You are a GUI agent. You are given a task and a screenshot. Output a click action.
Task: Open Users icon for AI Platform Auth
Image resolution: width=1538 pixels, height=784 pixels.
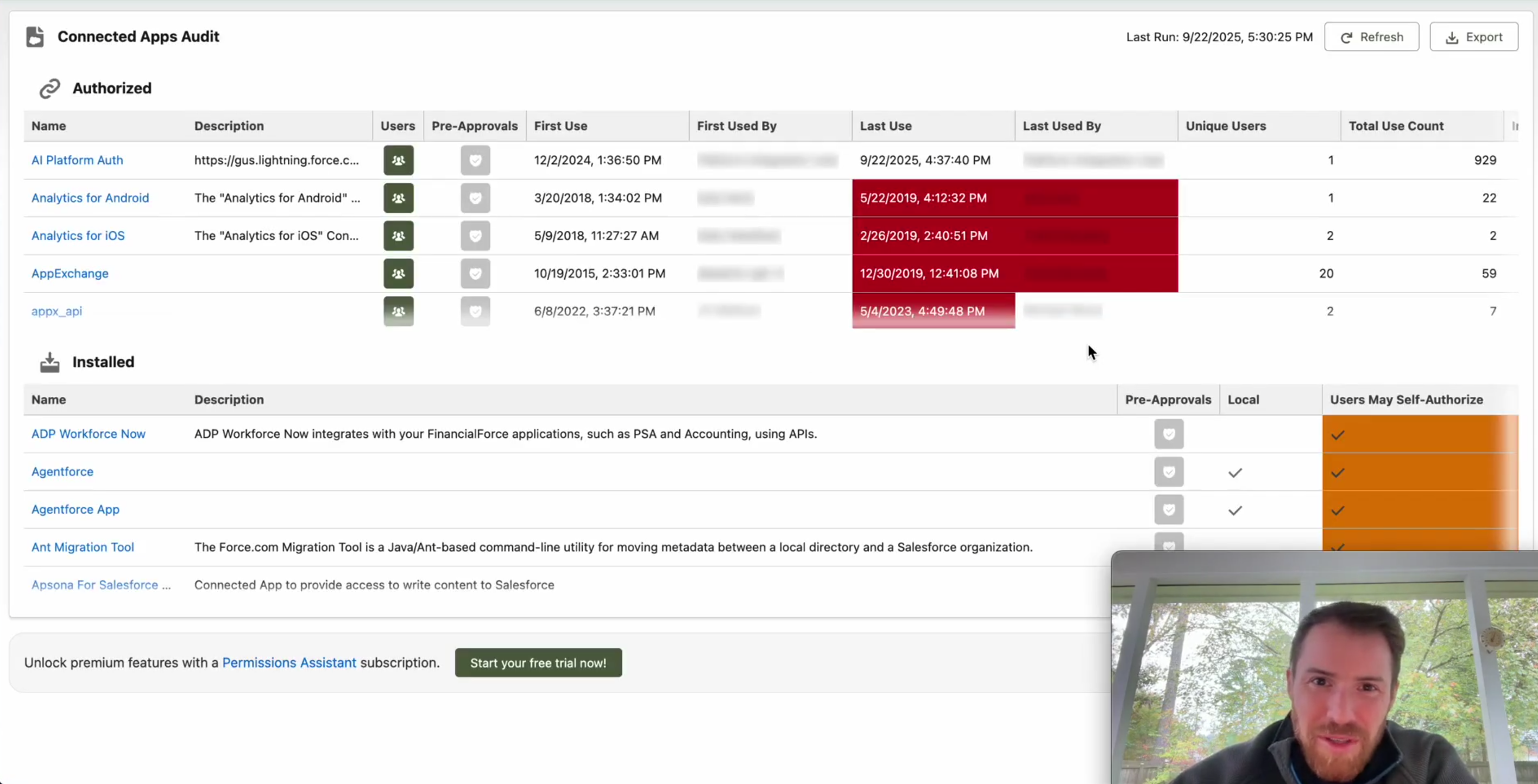coord(398,160)
